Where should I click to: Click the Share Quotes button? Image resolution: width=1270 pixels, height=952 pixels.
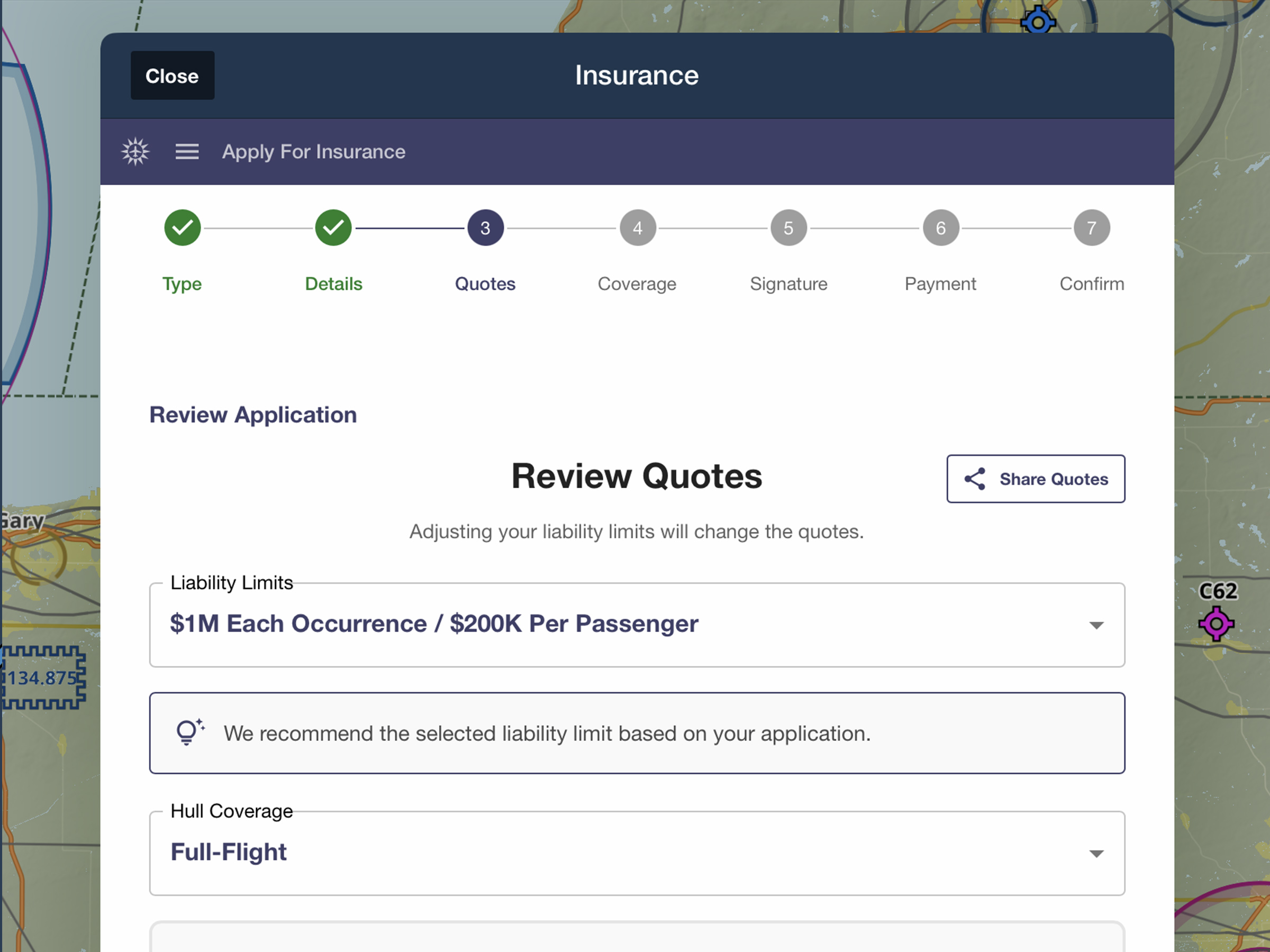click(1036, 479)
